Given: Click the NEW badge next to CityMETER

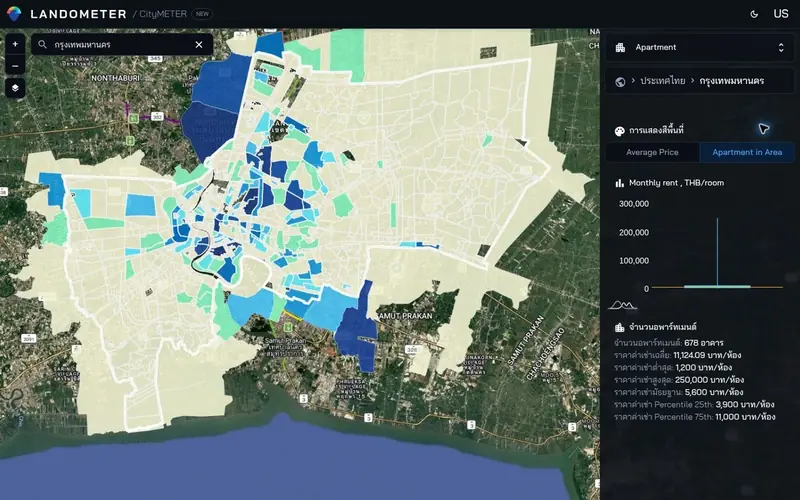Looking at the screenshot, I should (x=202, y=14).
